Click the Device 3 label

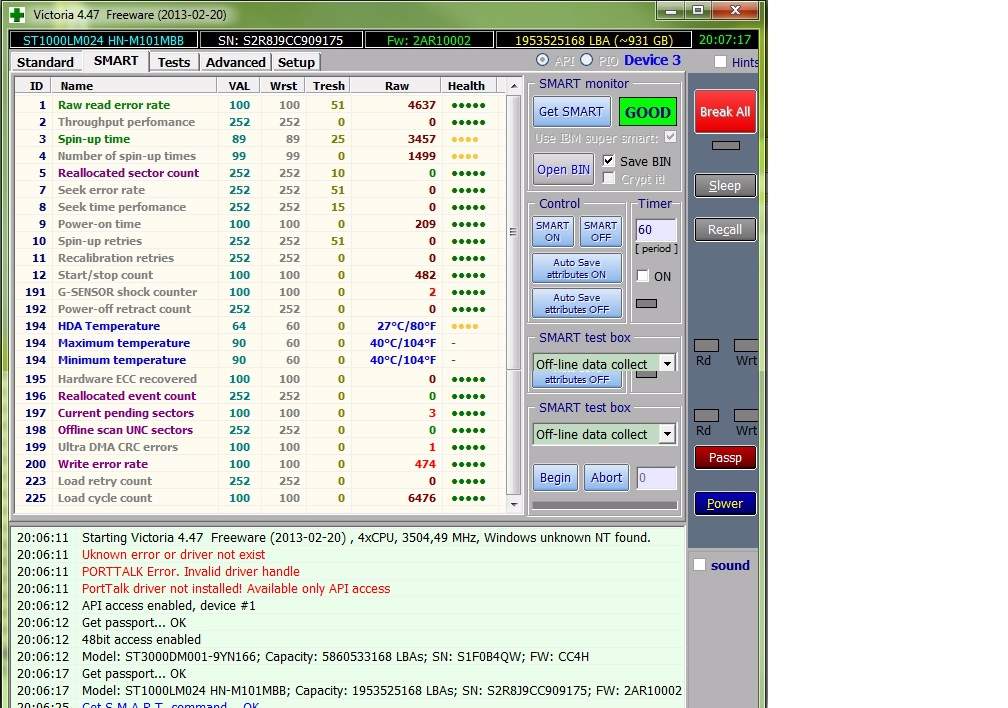pyautogui.click(x=652, y=60)
